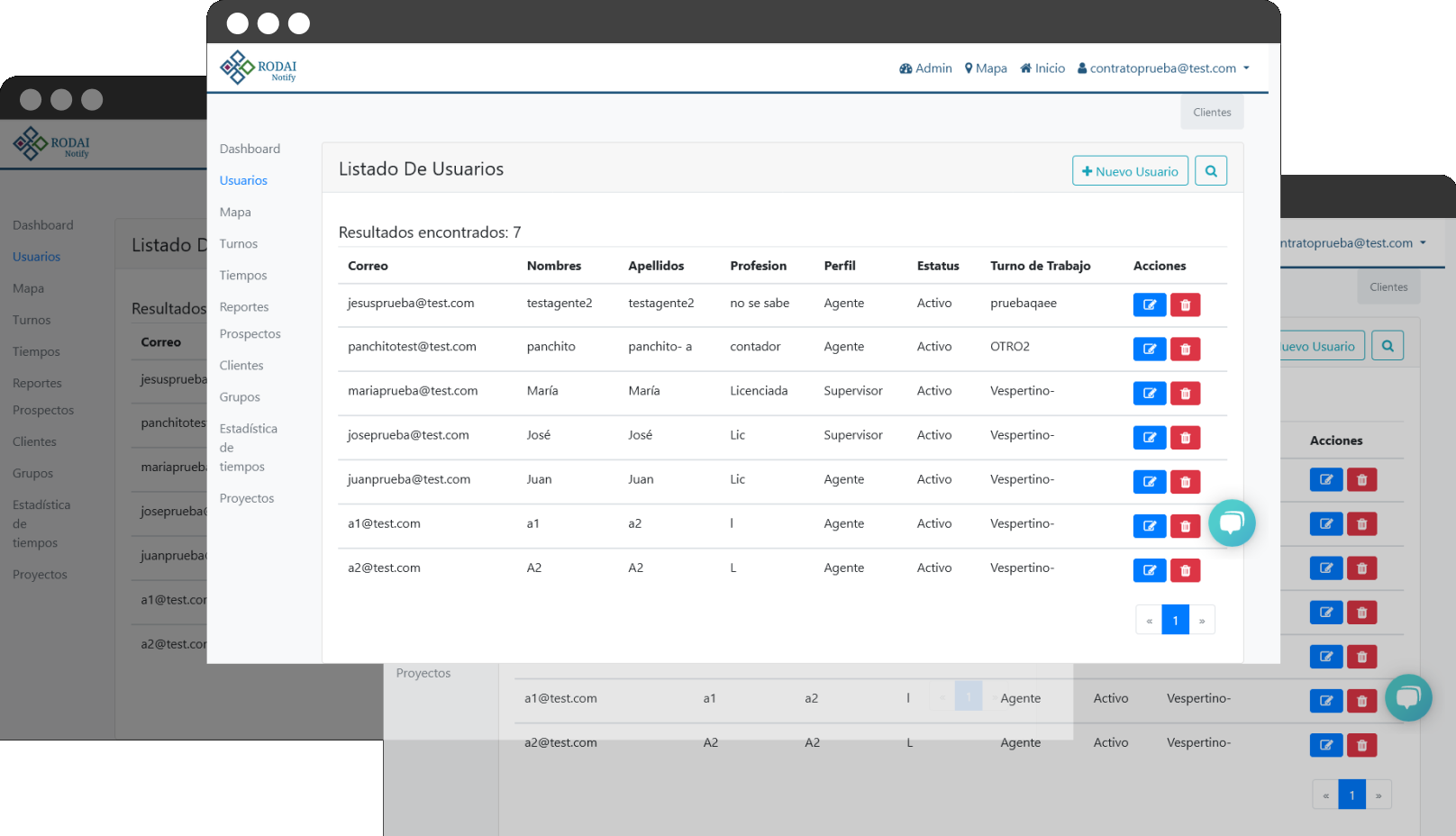This screenshot has width=1456, height=836.
Task: Click the RODAI Notify logo
Action: [259, 68]
